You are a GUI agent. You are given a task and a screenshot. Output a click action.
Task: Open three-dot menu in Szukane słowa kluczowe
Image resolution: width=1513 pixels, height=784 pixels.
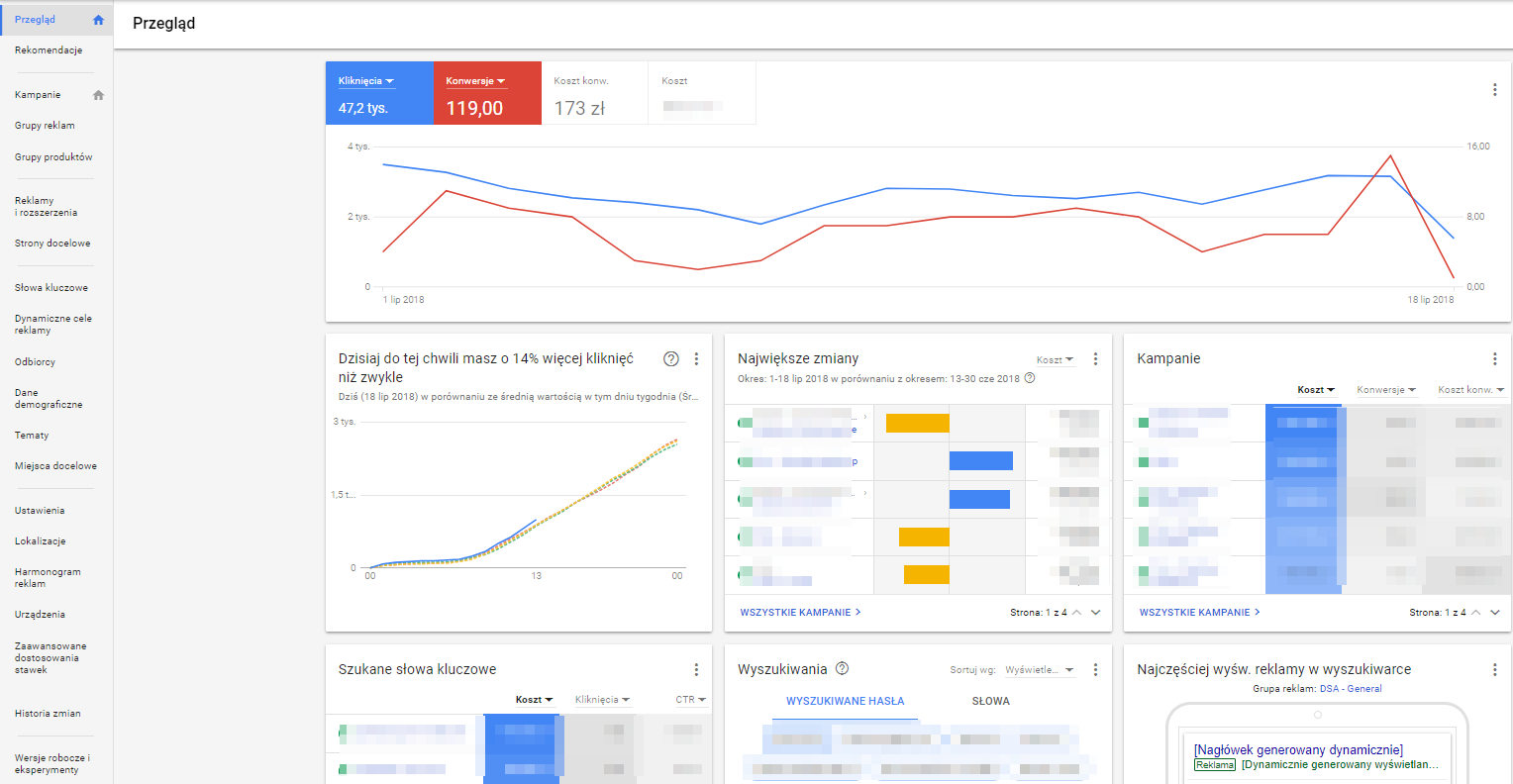(696, 670)
